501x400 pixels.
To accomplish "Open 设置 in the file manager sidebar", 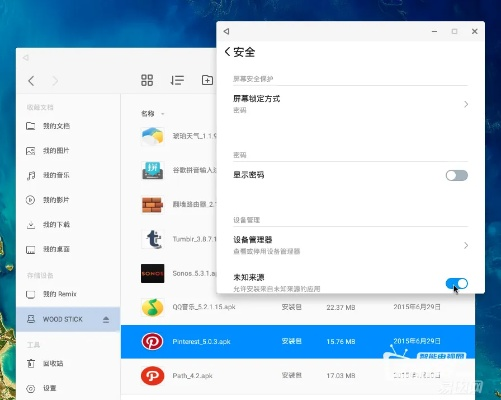I will [68, 388].
